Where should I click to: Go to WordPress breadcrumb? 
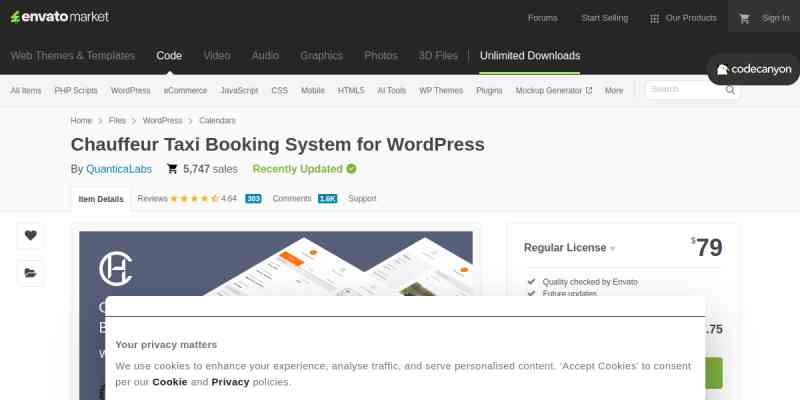point(162,120)
